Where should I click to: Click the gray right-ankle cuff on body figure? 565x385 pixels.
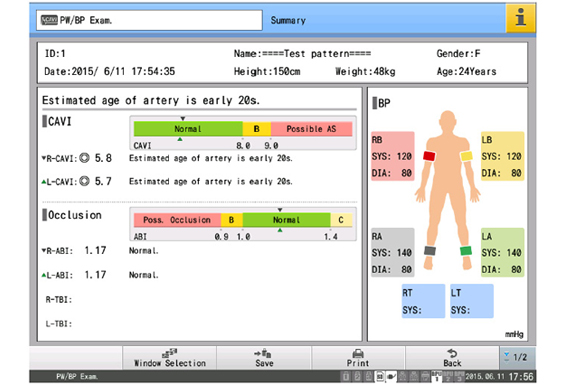[430, 251]
